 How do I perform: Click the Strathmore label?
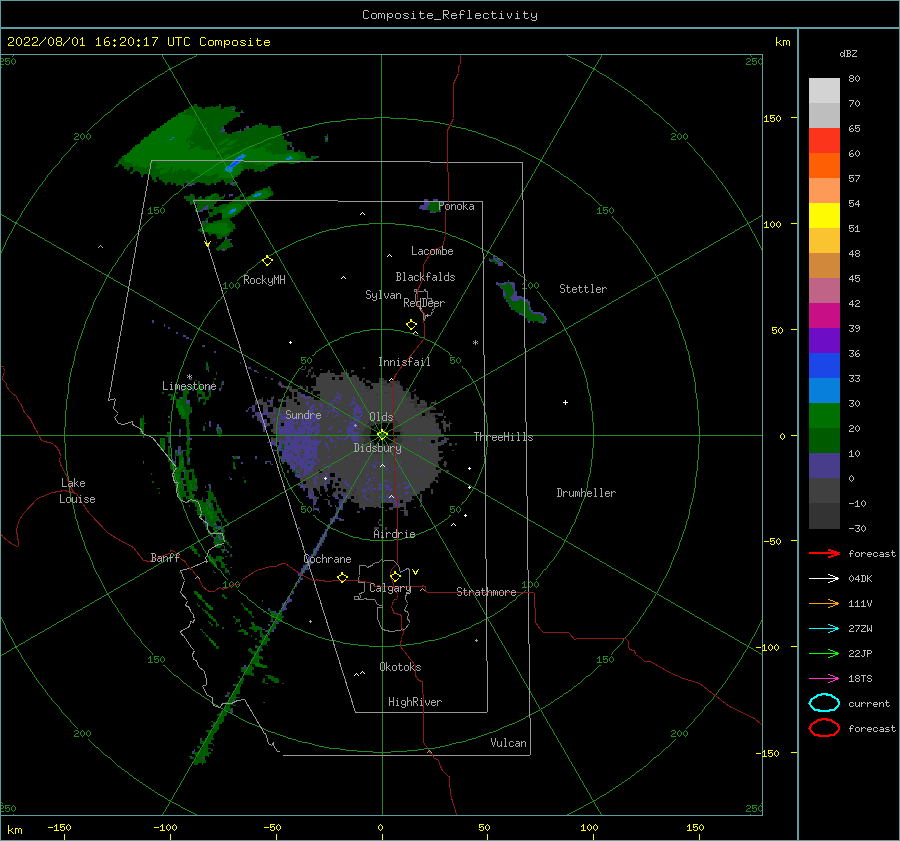pyautogui.click(x=486, y=592)
